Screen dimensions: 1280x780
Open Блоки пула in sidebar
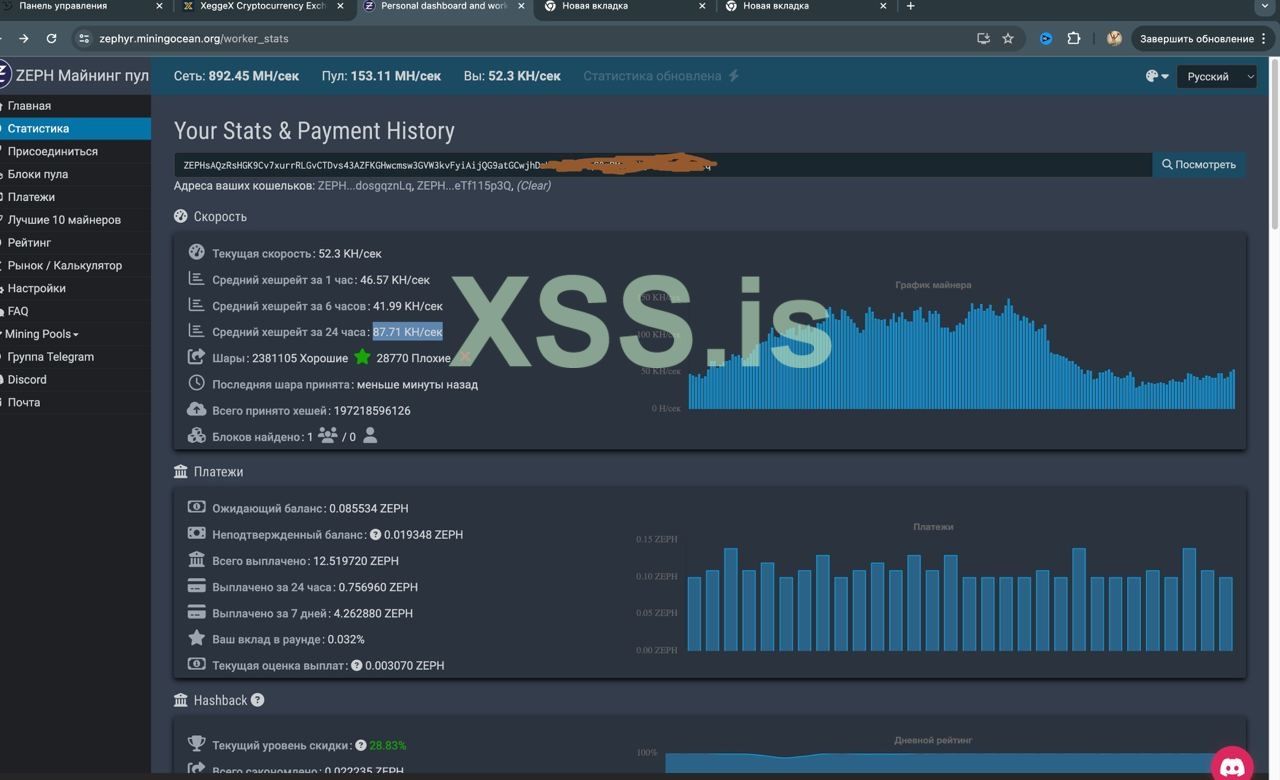point(38,174)
